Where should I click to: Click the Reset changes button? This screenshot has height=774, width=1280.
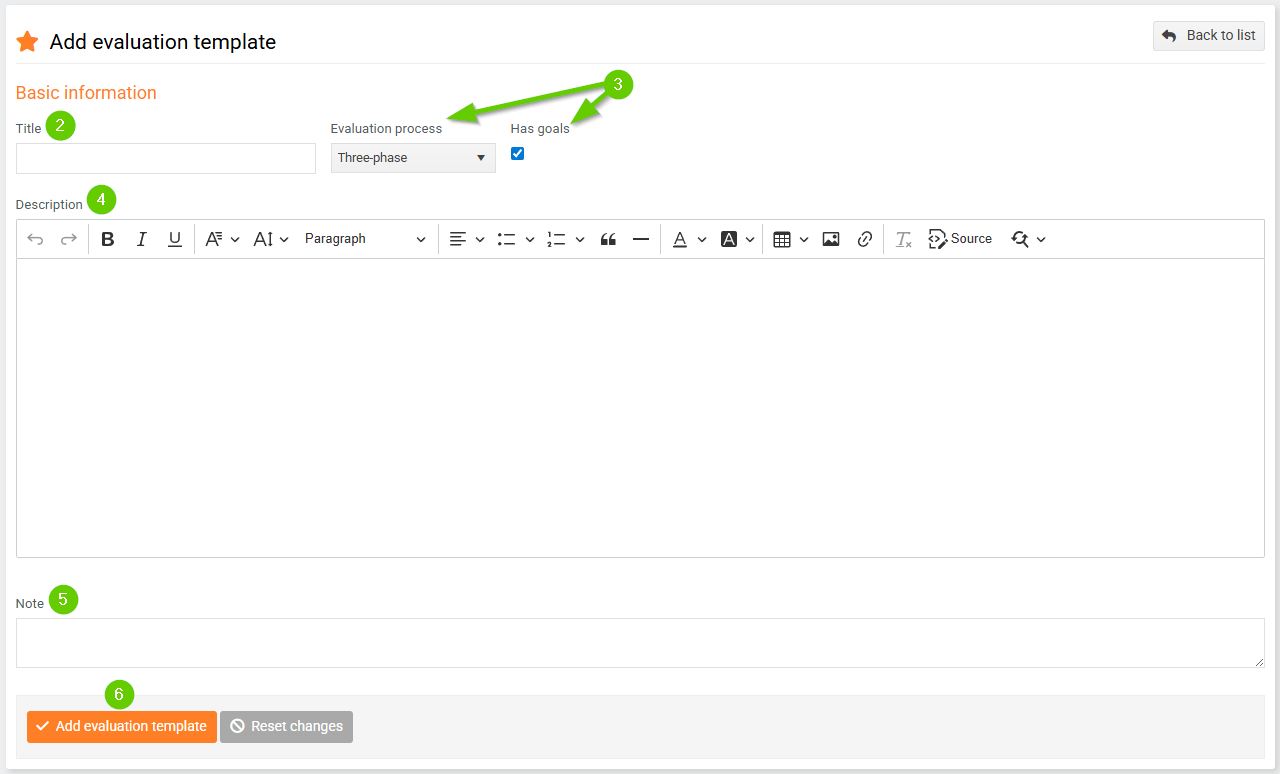coord(286,726)
